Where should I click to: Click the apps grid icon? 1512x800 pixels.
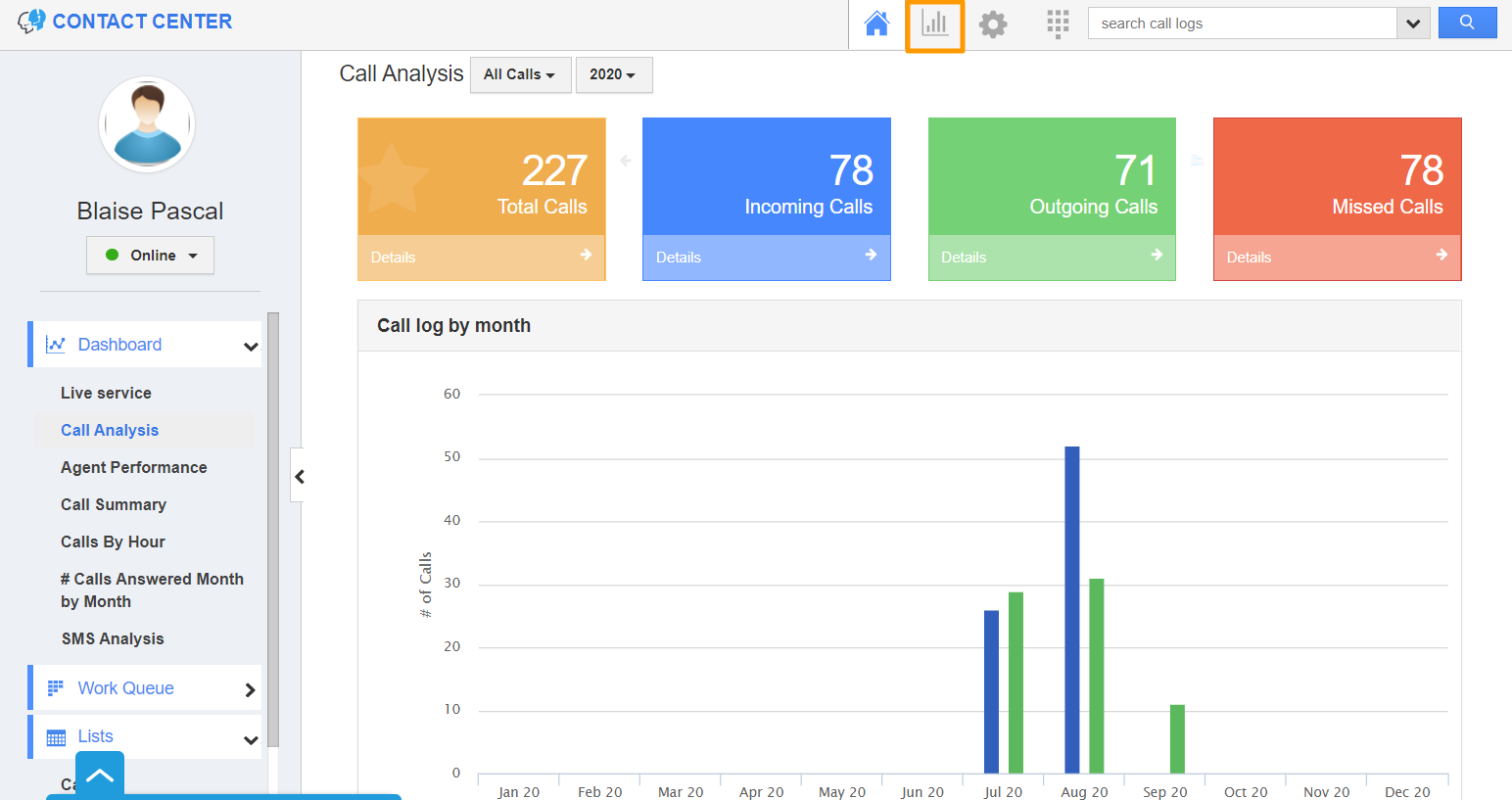(x=1058, y=23)
